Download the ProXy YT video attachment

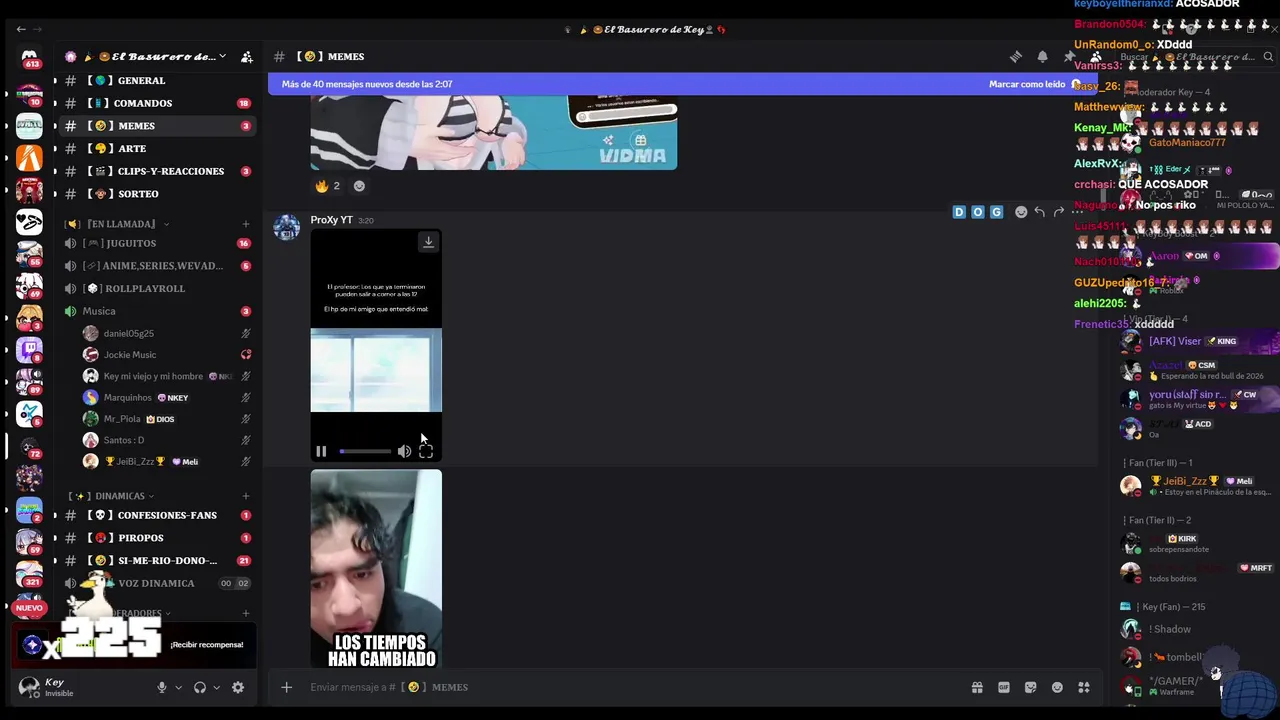[x=428, y=242]
